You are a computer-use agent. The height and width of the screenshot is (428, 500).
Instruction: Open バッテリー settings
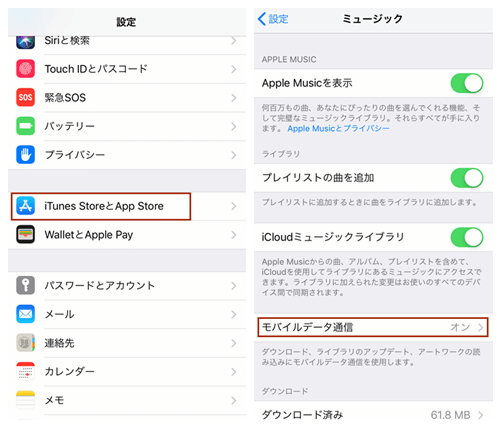(x=127, y=126)
